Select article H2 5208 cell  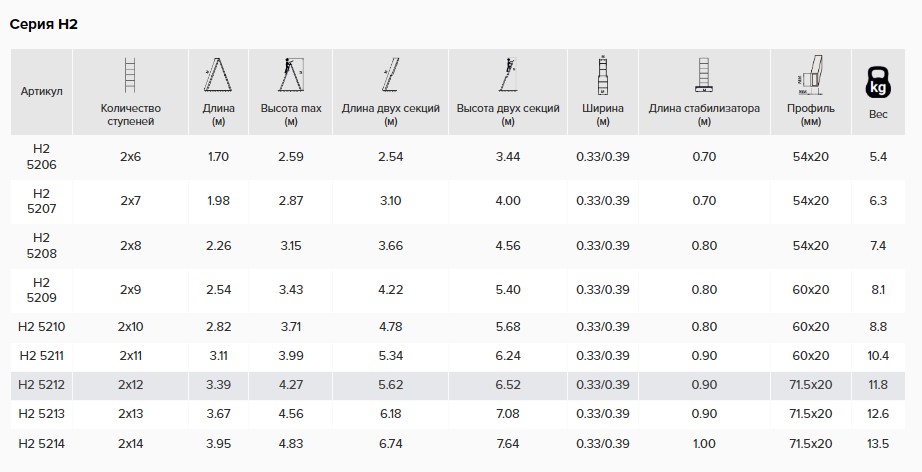pos(42,246)
